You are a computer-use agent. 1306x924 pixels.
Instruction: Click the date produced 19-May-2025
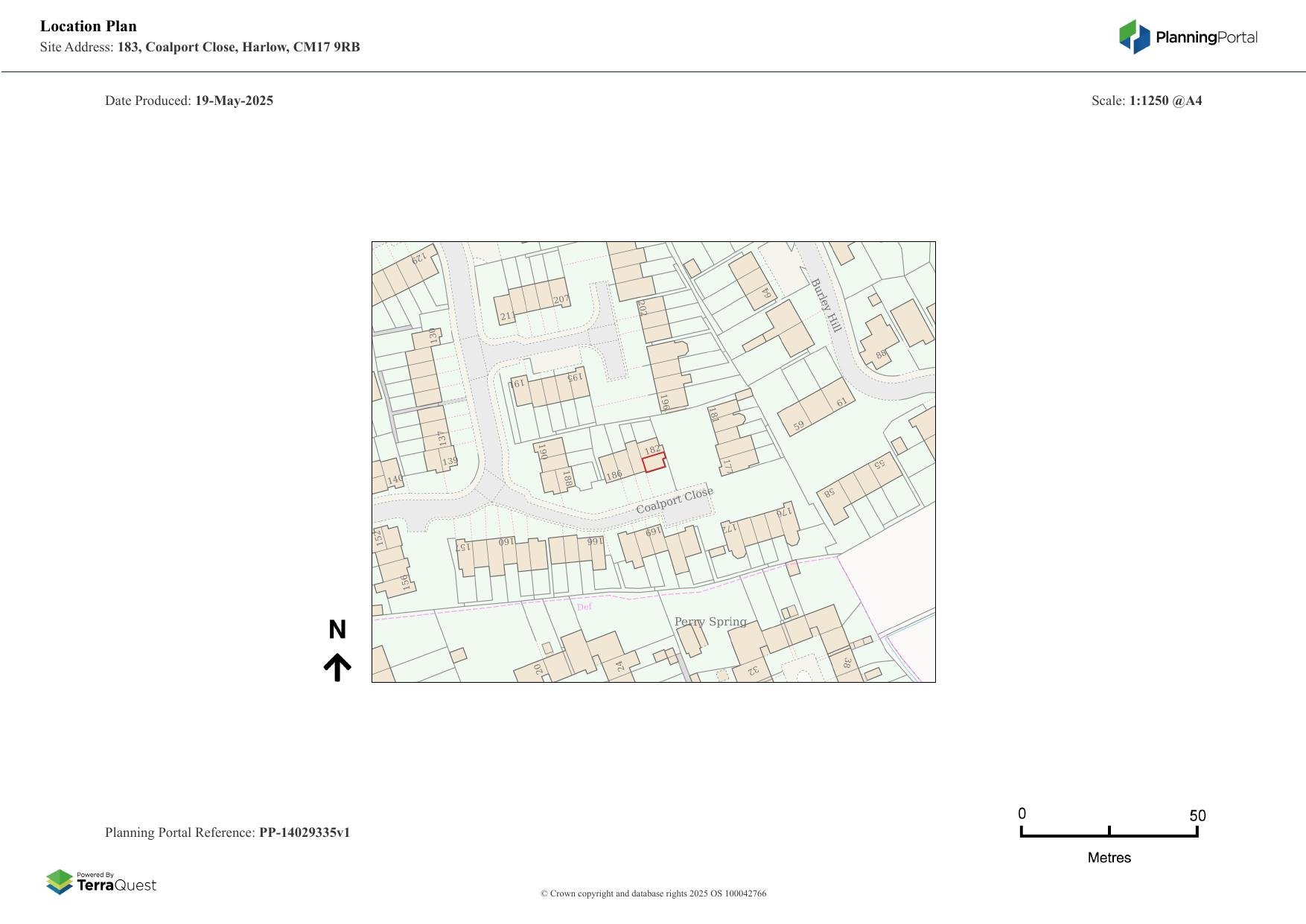pos(234,101)
